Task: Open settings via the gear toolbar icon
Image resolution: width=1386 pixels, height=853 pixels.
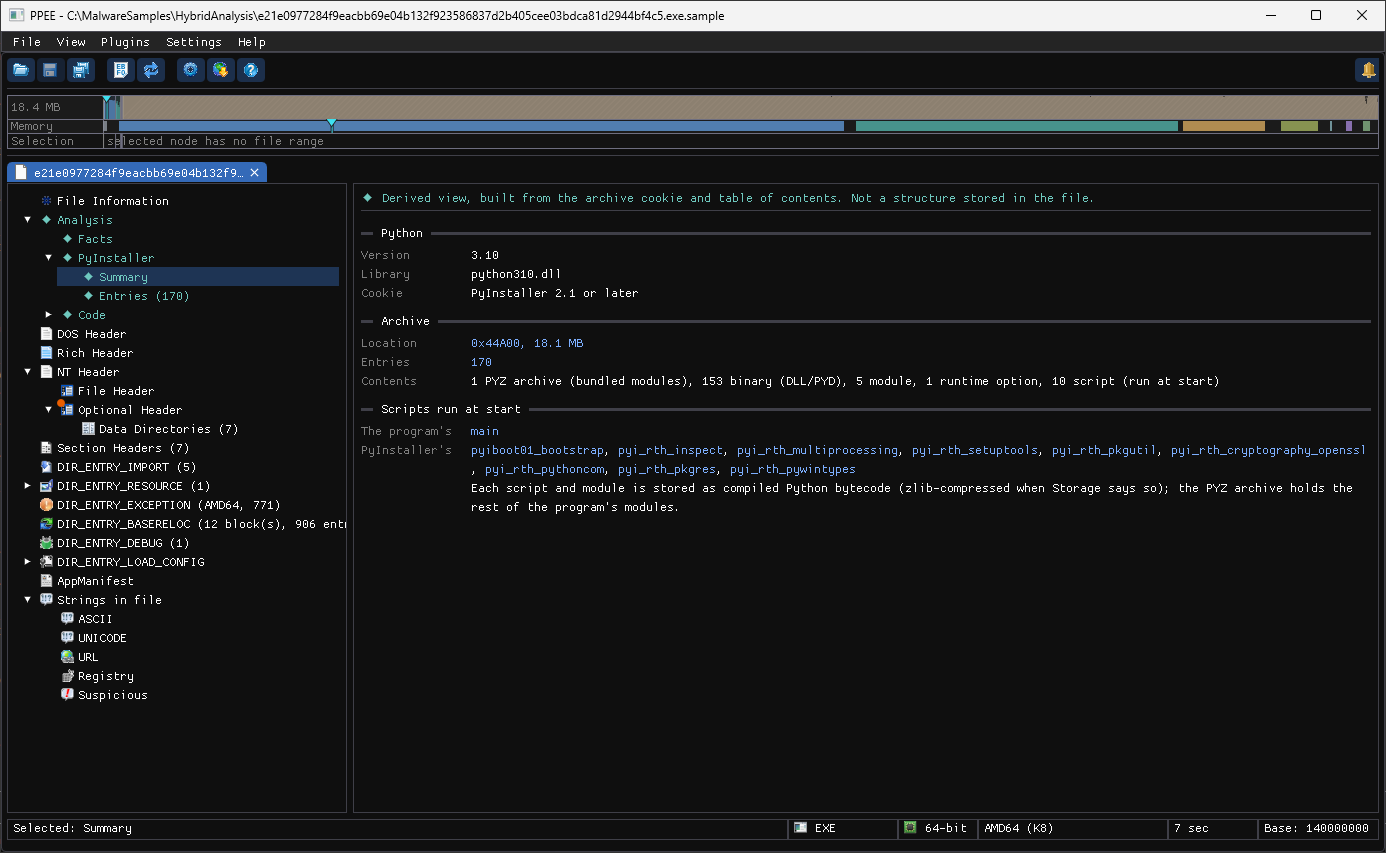Action: [x=190, y=70]
